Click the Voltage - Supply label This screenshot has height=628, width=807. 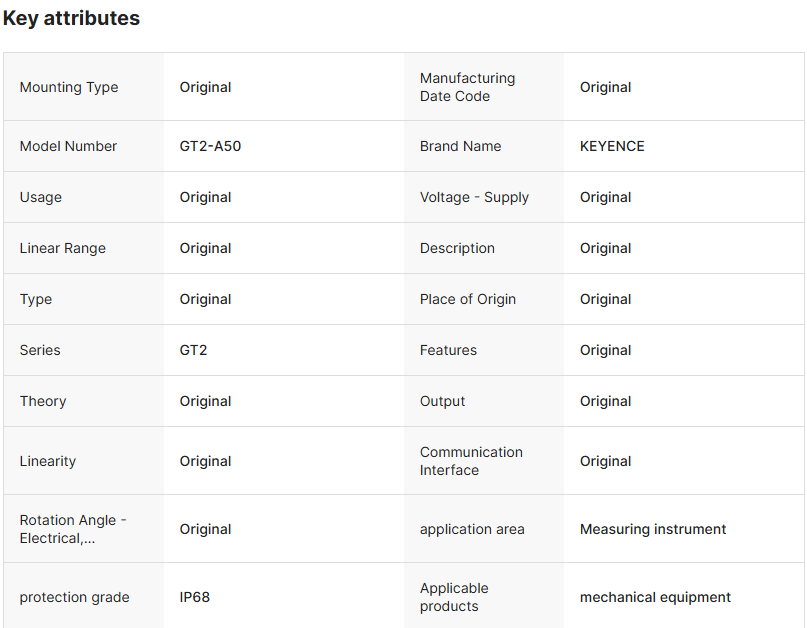click(474, 197)
